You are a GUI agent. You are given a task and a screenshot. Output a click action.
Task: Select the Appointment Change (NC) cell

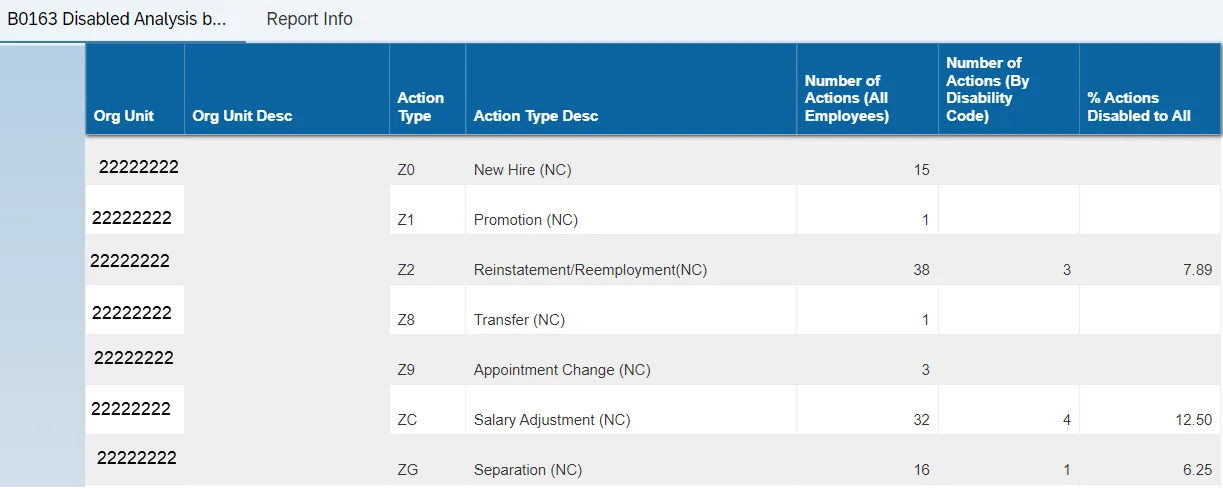click(562, 370)
